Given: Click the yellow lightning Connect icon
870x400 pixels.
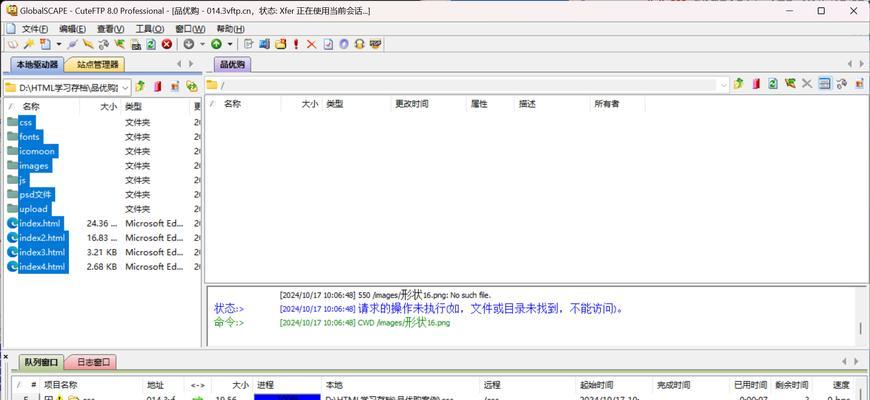Looking at the screenshot, I should [x=88, y=44].
